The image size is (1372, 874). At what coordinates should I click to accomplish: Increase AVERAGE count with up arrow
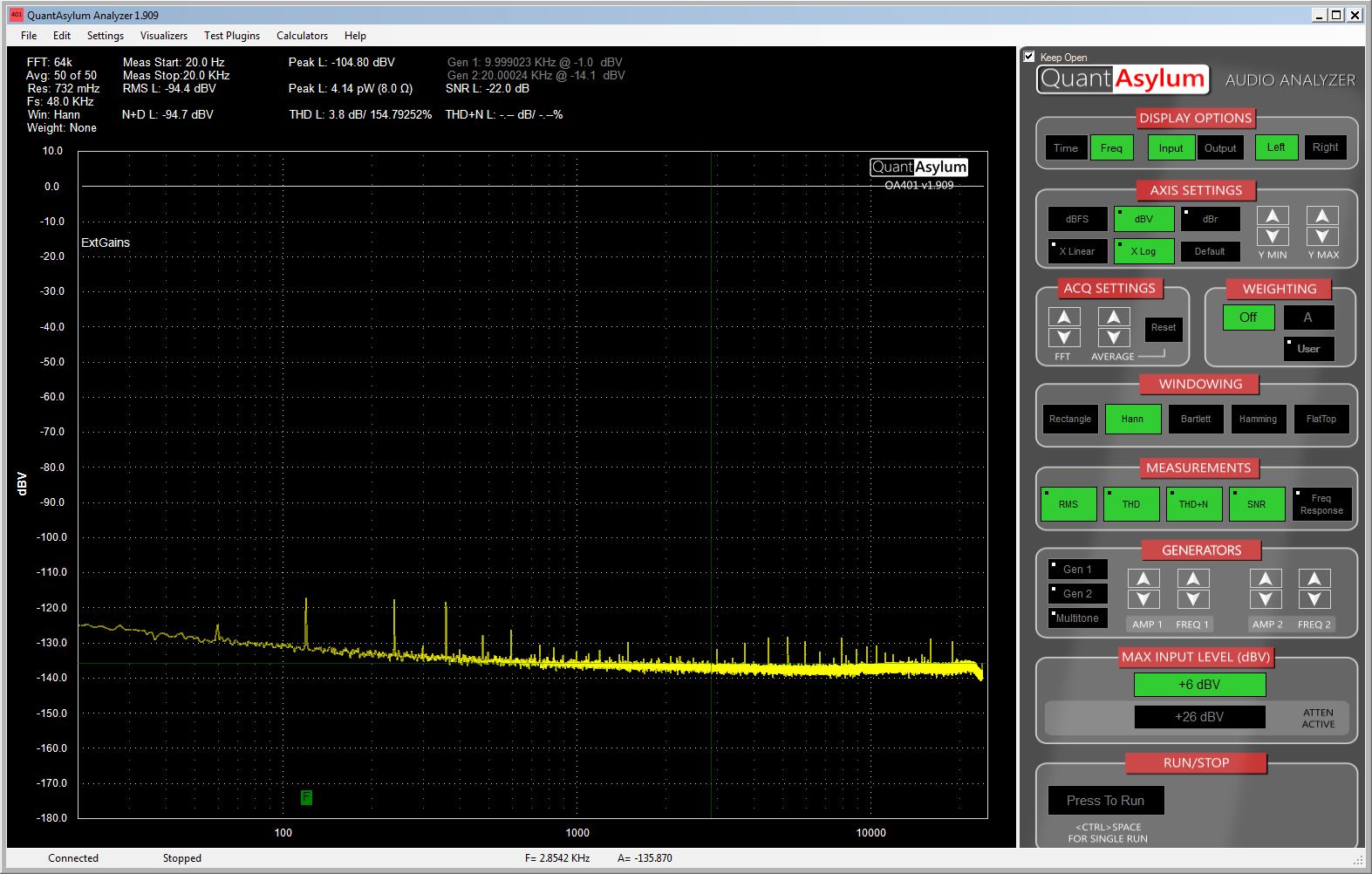pyautogui.click(x=1114, y=317)
